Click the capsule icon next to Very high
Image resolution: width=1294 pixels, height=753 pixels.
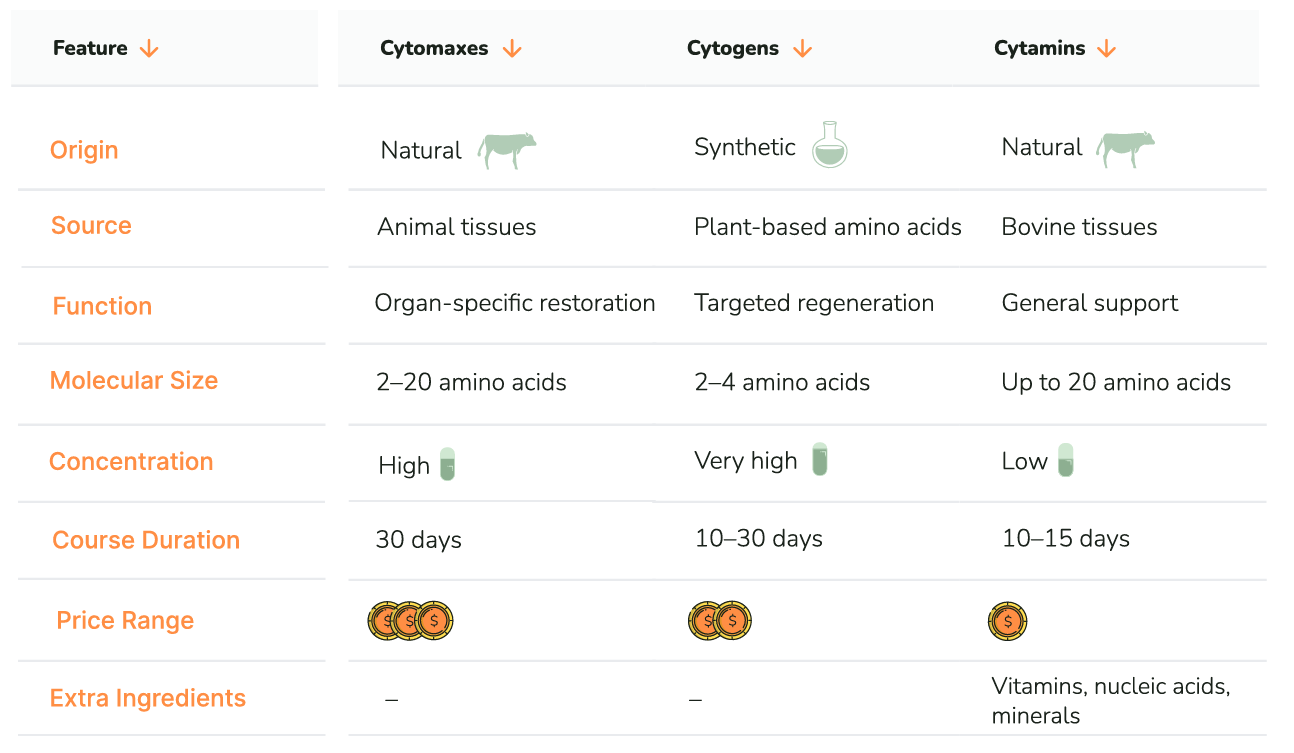tap(820, 459)
